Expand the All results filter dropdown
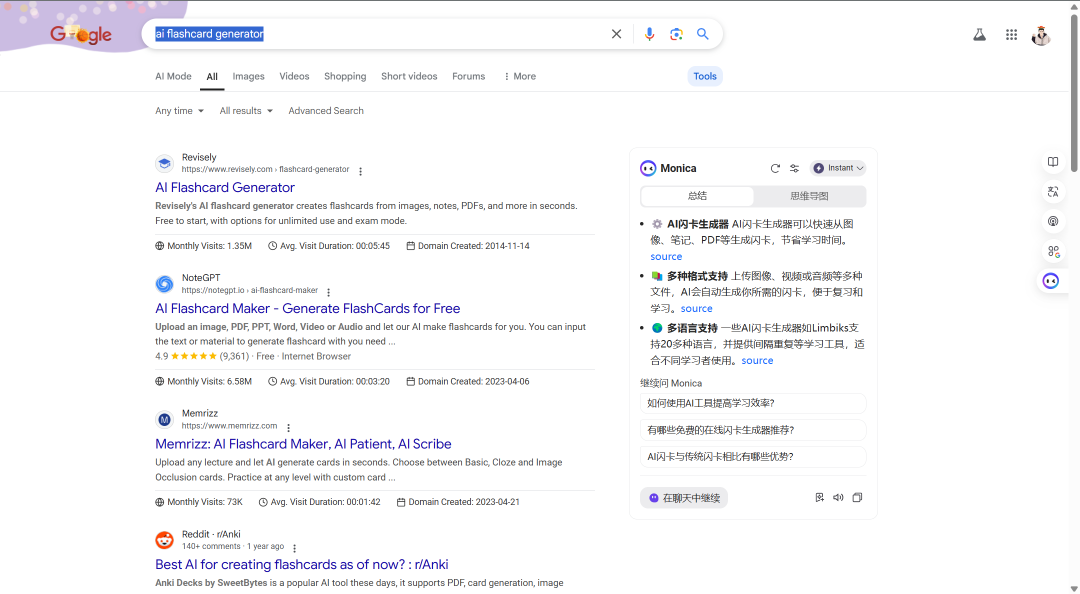 [246, 111]
